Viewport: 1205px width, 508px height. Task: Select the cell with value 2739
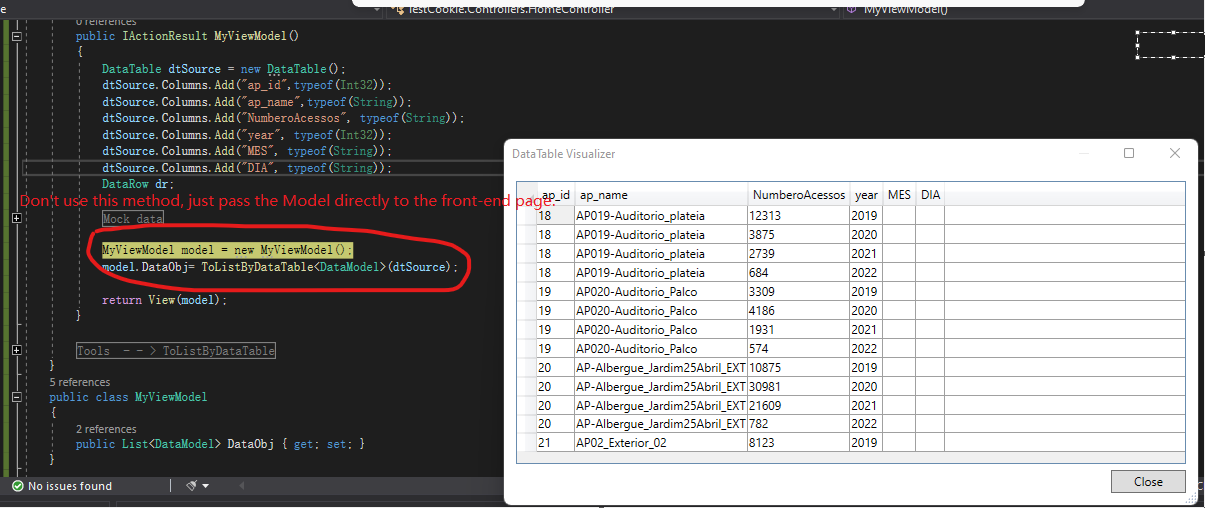(x=799, y=253)
